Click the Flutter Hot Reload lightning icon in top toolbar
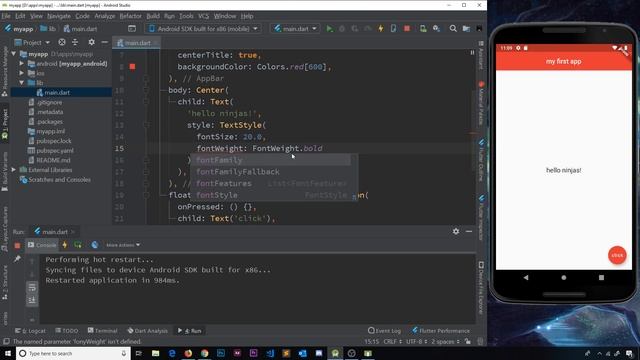 point(380,29)
